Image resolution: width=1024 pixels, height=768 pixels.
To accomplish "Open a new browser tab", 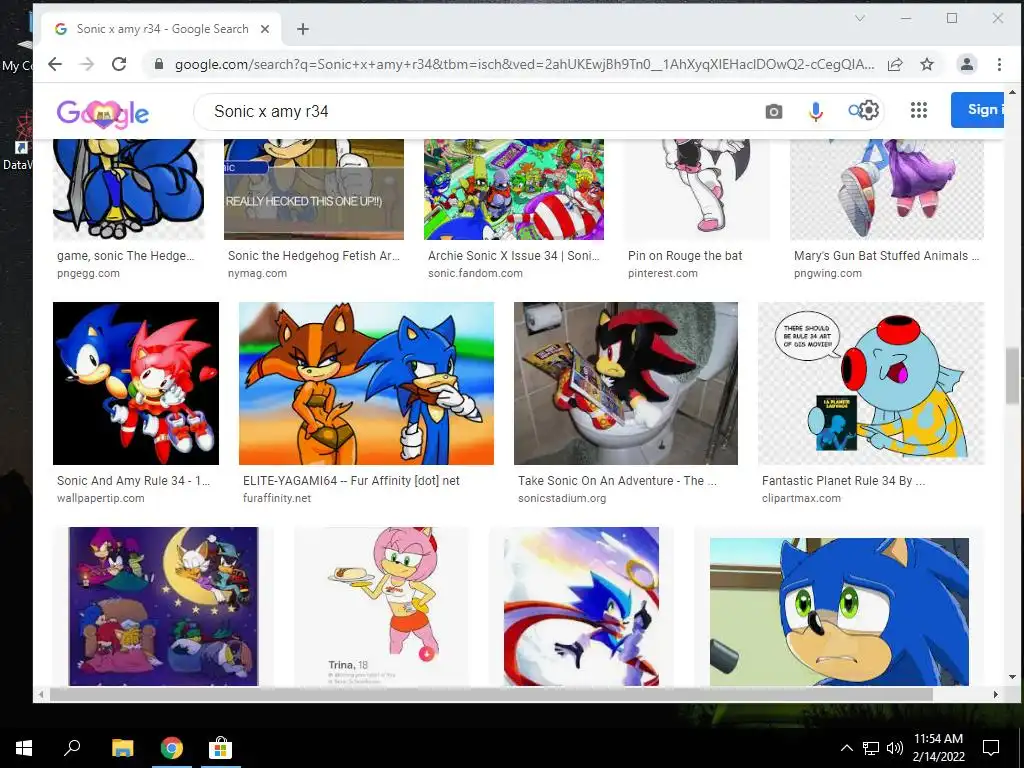I will pyautogui.click(x=302, y=29).
